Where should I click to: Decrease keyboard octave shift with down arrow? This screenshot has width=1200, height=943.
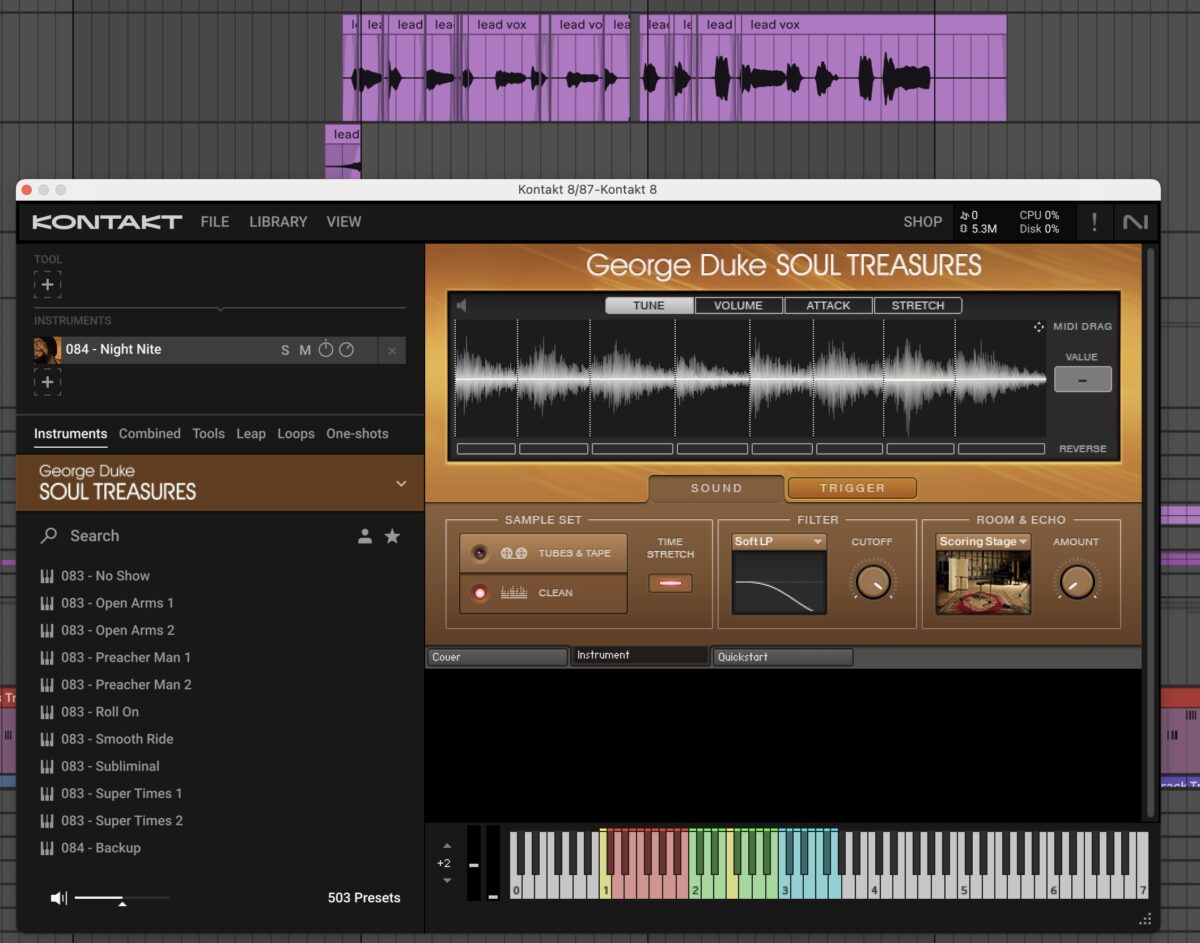[446, 881]
